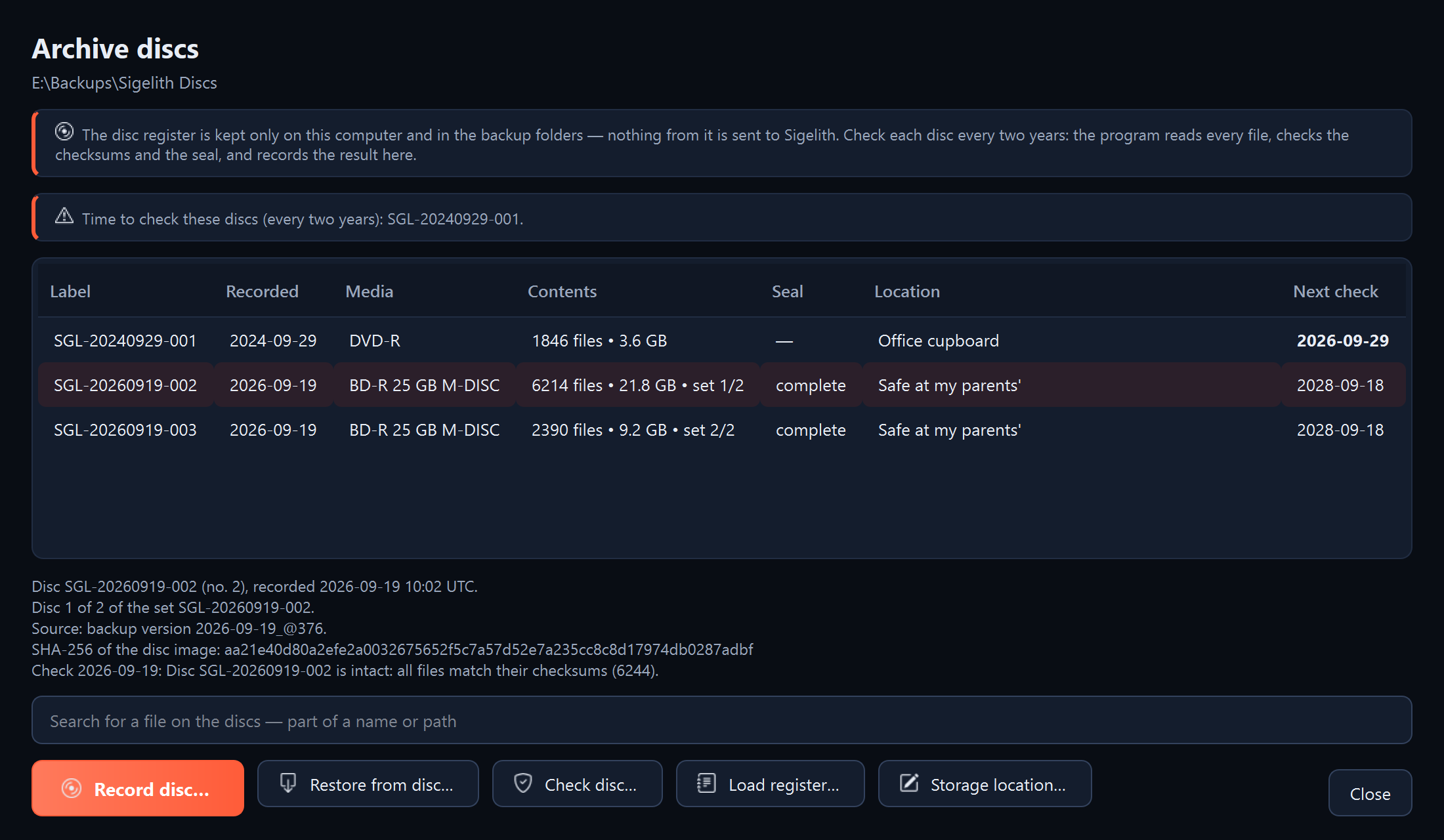Click the disc icon in the register info banner
1444x840 pixels.
pos(64,132)
